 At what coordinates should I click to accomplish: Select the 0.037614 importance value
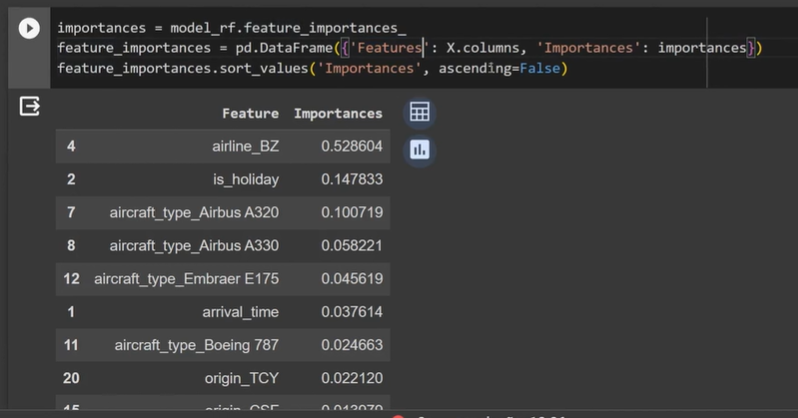pos(352,312)
